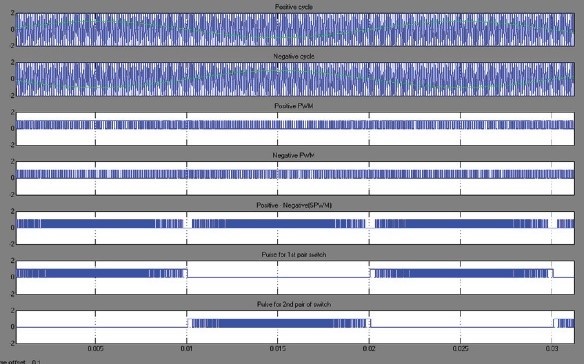This screenshot has height=364, width=584.
Task: Click the "Pulse for 2nd pair of switch" title
Action: coord(293,304)
